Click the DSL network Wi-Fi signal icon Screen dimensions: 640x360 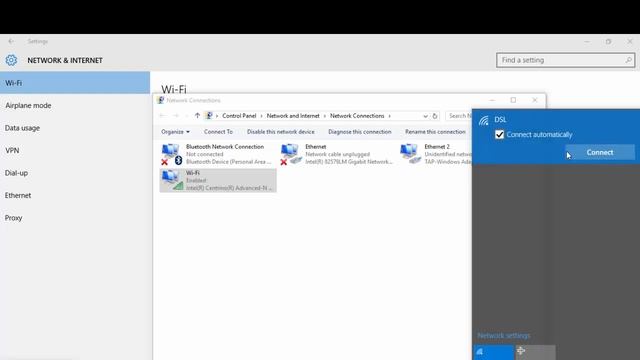coord(484,120)
